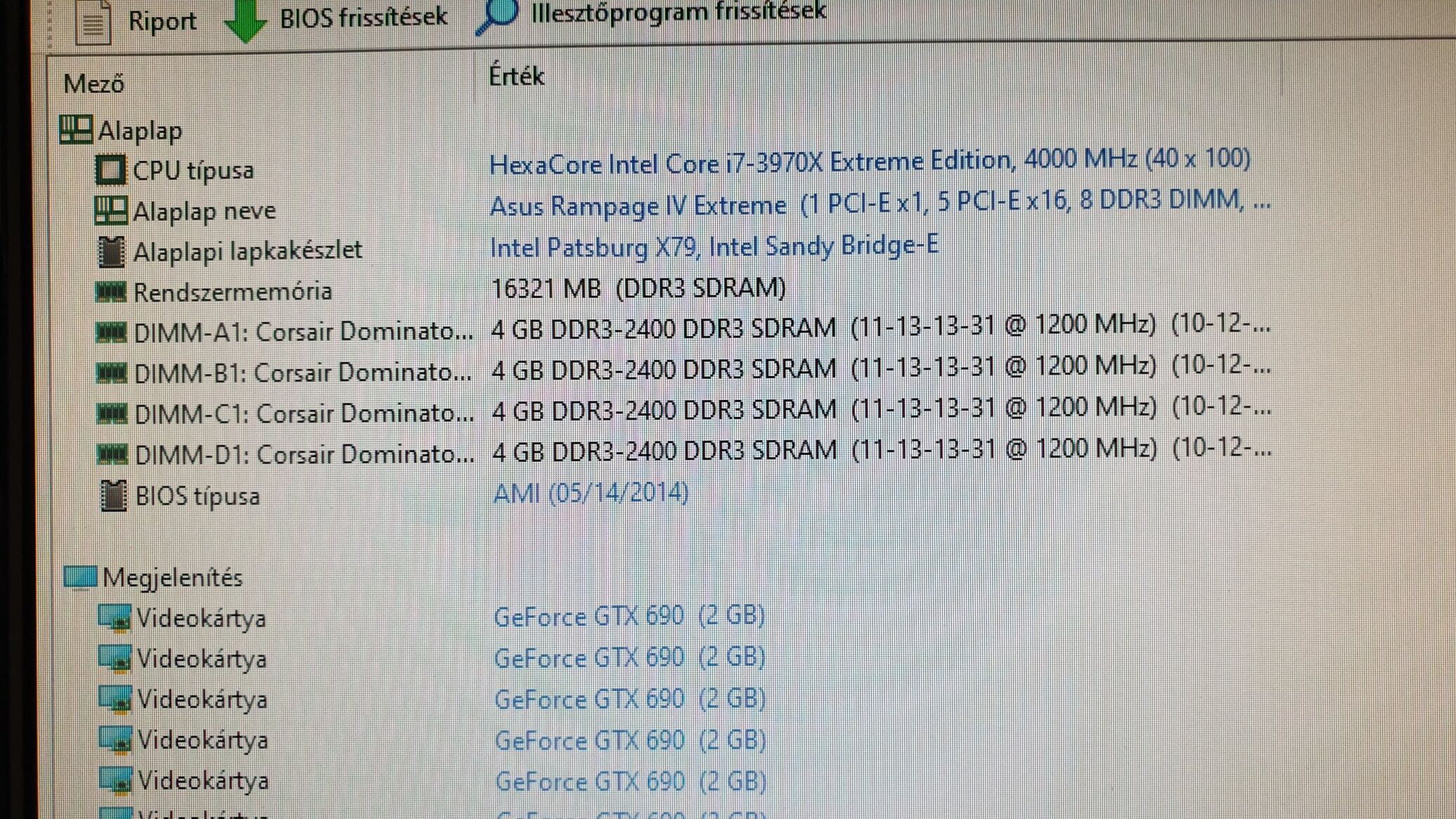Select the Alaplapi lapkakészlet field
This screenshot has height=819, width=1456.
click(x=248, y=251)
